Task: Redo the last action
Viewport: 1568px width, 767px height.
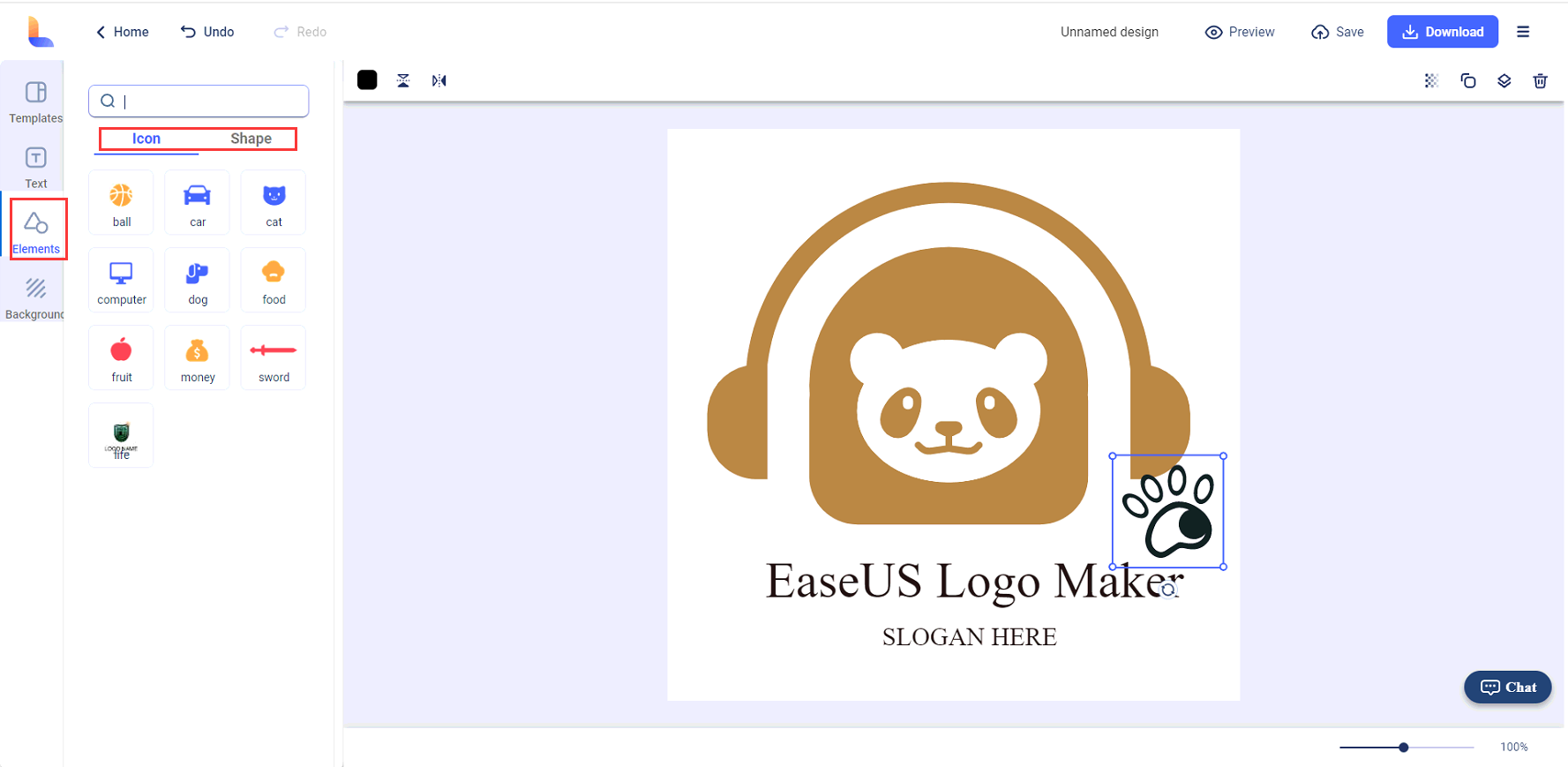Action: [300, 32]
